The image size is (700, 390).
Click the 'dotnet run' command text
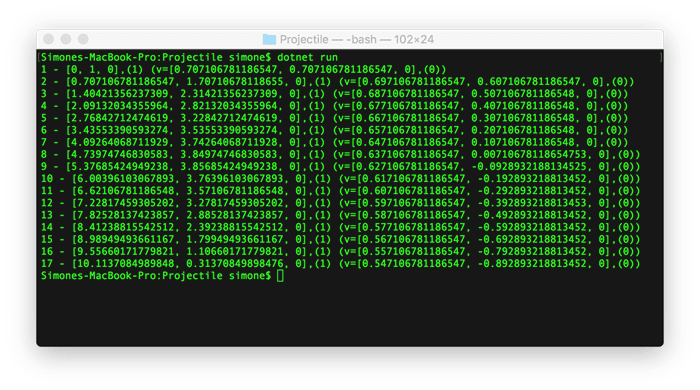[x=307, y=57]
